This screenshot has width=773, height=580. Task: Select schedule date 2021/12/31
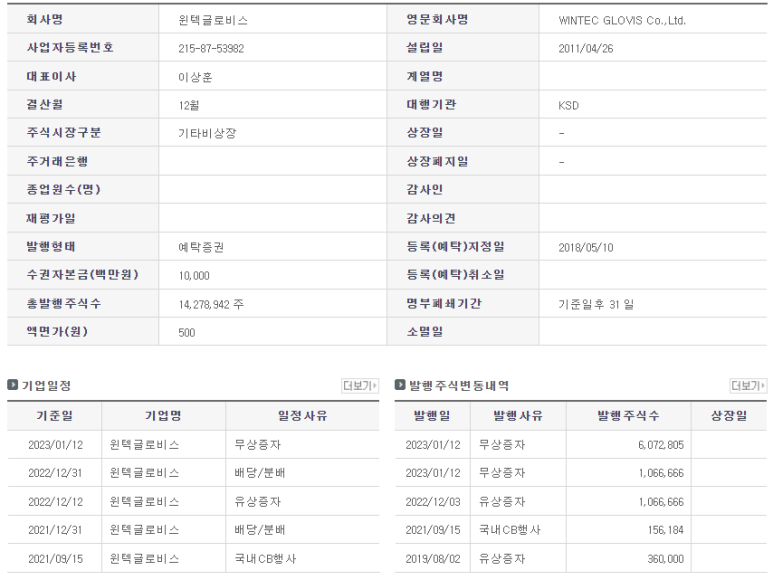click(x=55, y=530)
